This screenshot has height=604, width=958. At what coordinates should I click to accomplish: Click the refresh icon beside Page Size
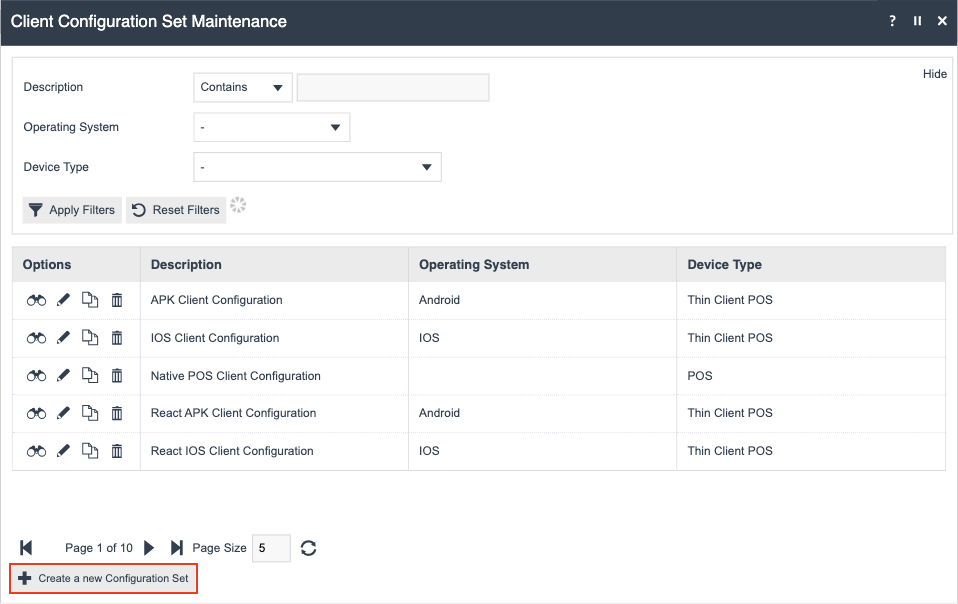tap(309, 548)
